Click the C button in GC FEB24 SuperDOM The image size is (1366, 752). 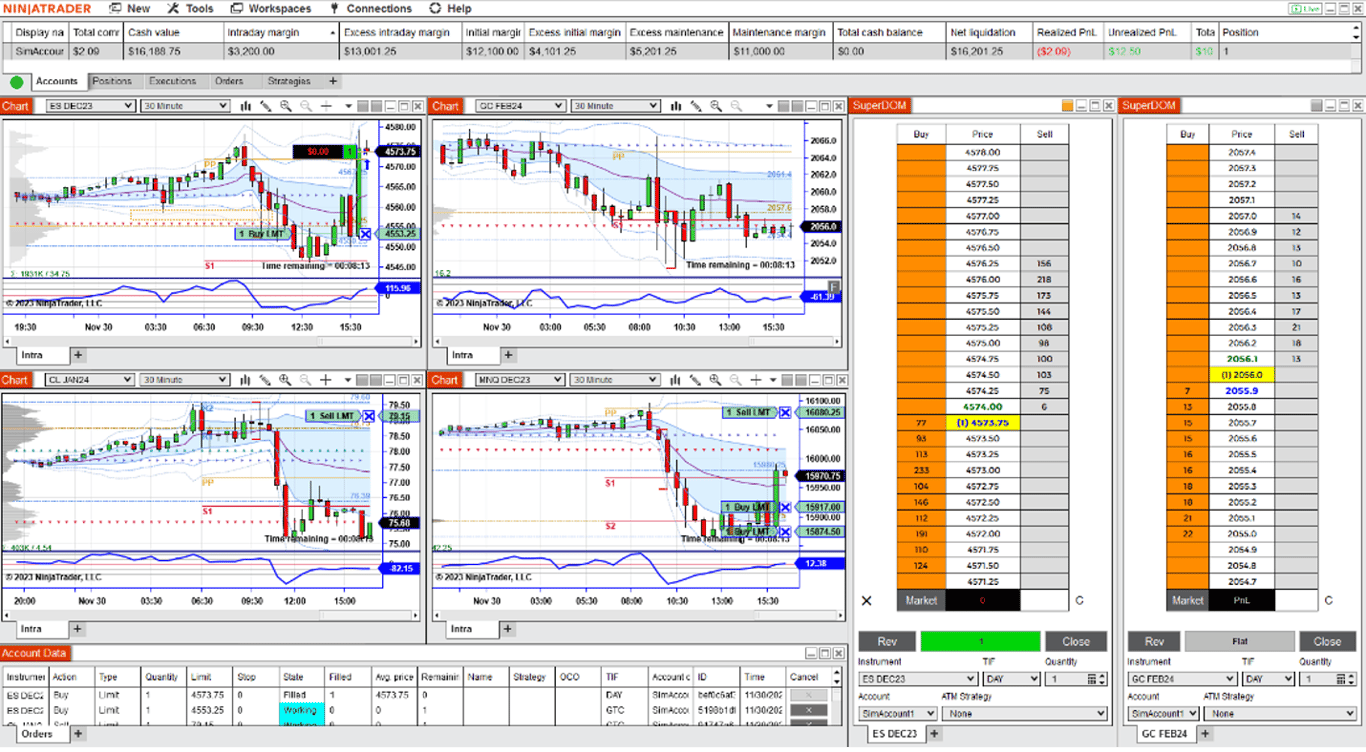(x=1328, y=601)
